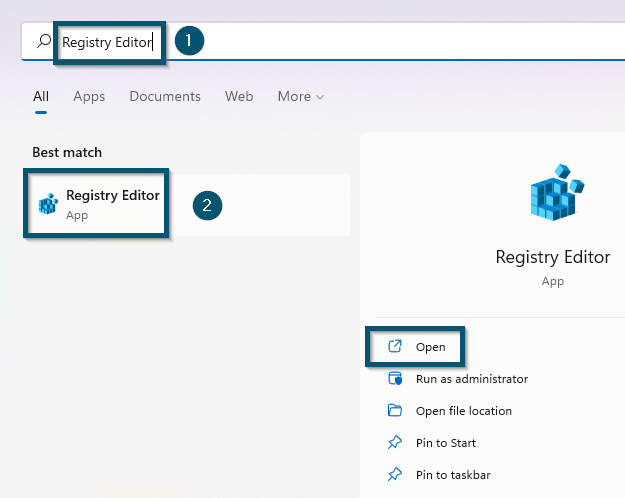Select Registry Editor best match result
Viewport: 625px width, 498px height.
coord(187,205)
